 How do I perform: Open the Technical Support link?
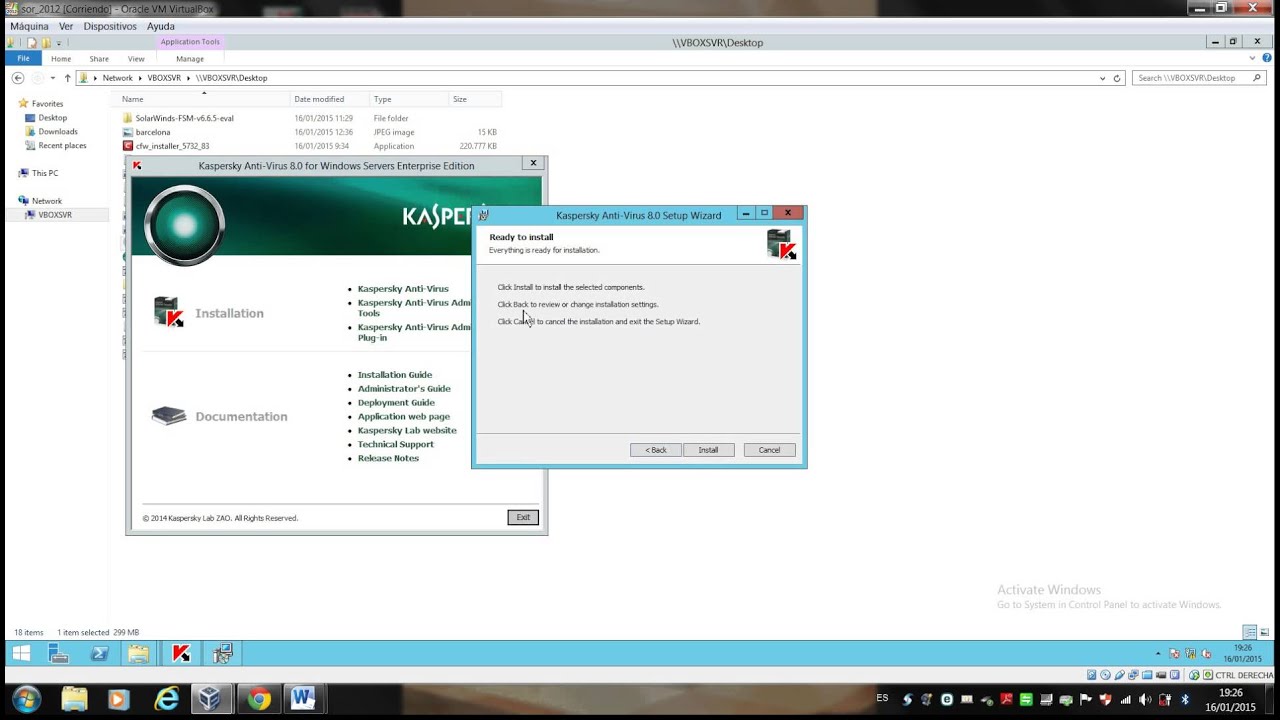pyautogui.click(x=396, y=445)
